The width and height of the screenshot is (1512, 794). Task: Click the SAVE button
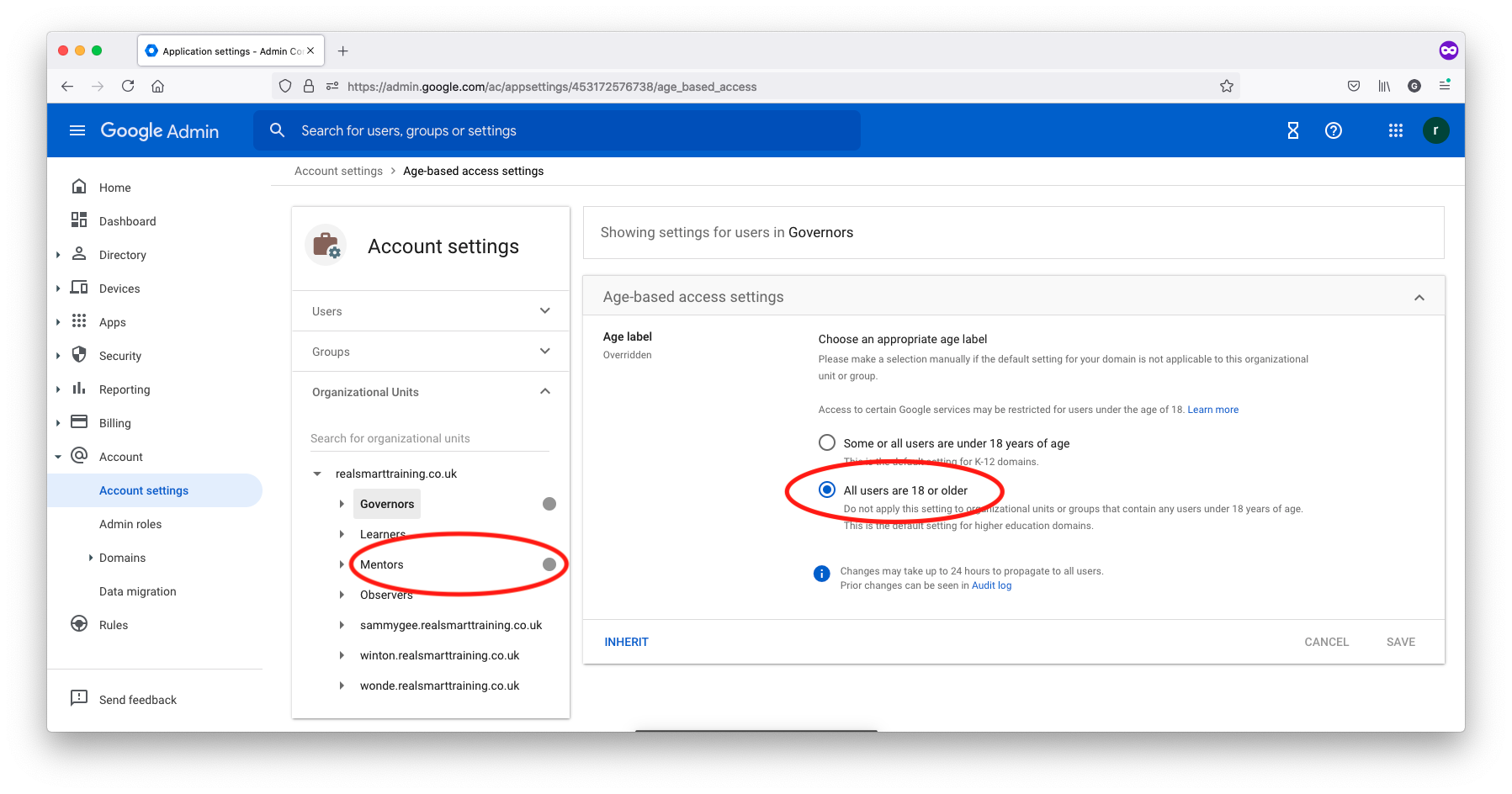1401,642
